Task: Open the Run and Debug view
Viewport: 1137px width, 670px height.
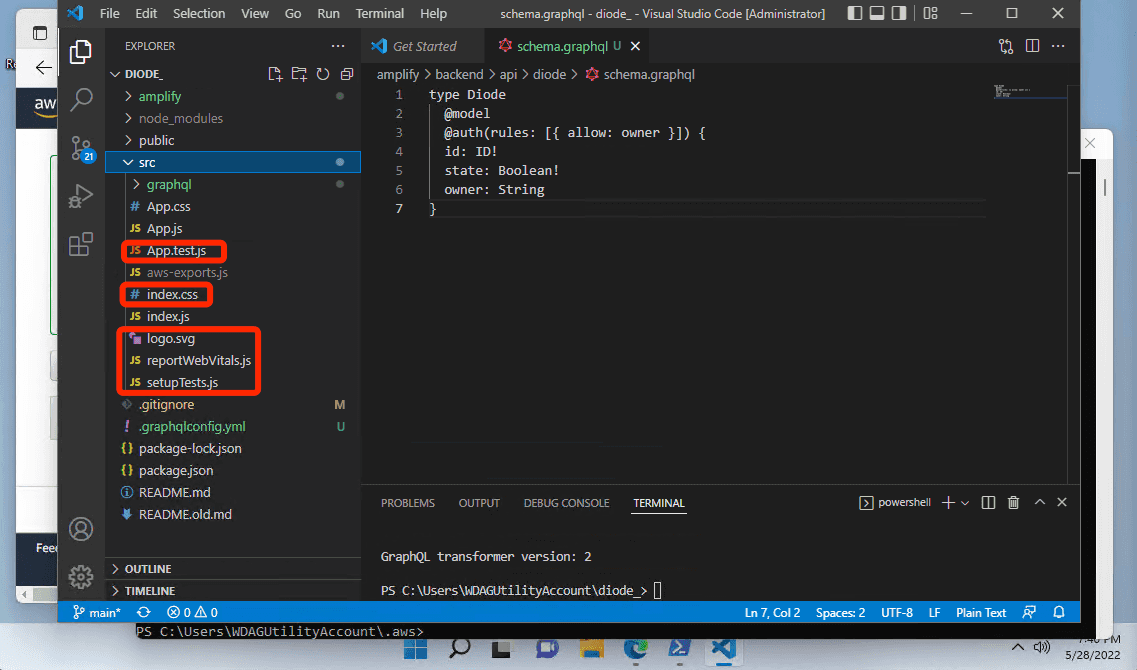Action: point(80,196)
